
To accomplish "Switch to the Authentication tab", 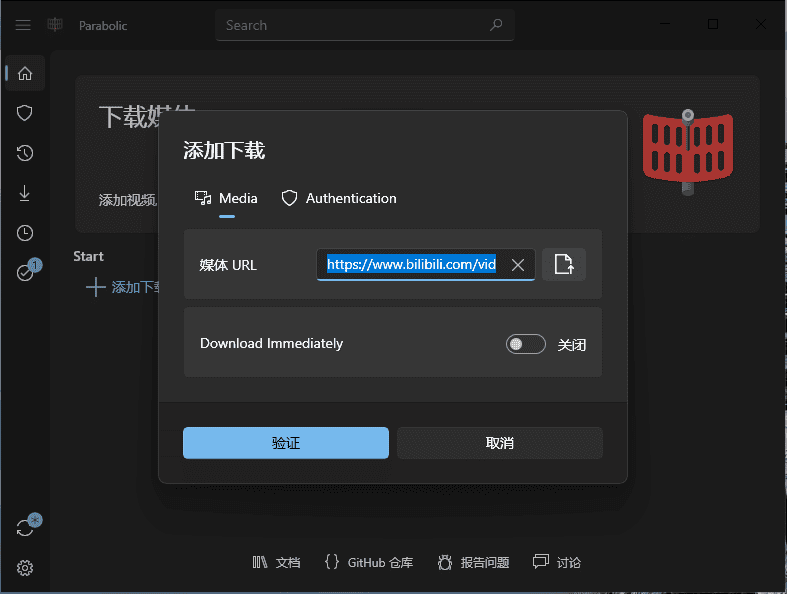I will point(339,199).
